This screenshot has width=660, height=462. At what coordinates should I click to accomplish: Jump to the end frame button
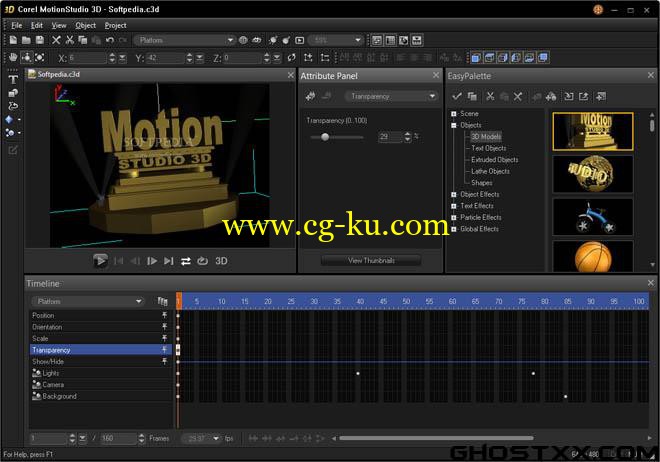pyautogui.click(x=169, y=261)
